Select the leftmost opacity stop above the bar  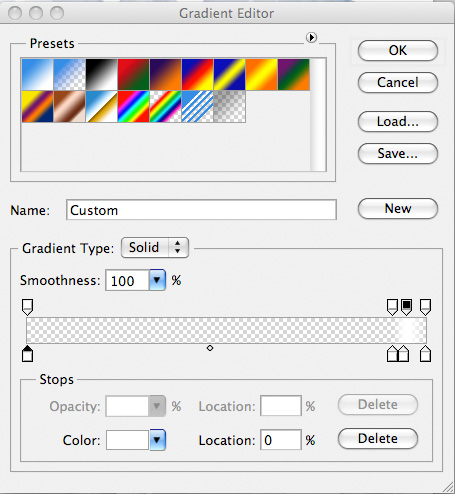pyautogui.click(x=27, y=307)
